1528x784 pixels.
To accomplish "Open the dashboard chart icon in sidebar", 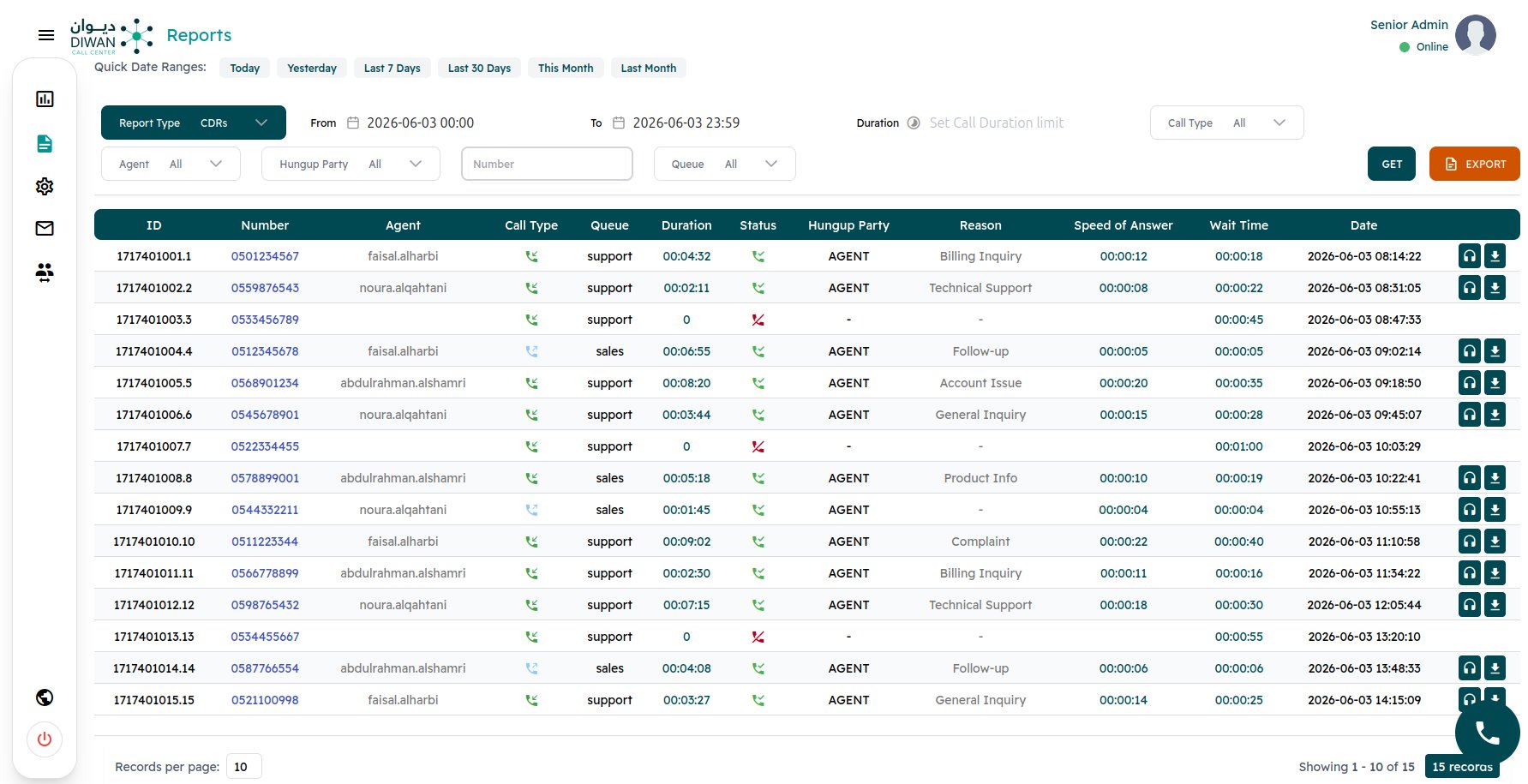I will click(x=45, y=99).
